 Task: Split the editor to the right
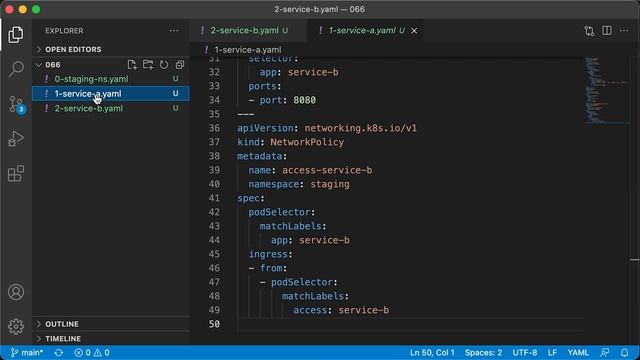(x=607, y=31)
